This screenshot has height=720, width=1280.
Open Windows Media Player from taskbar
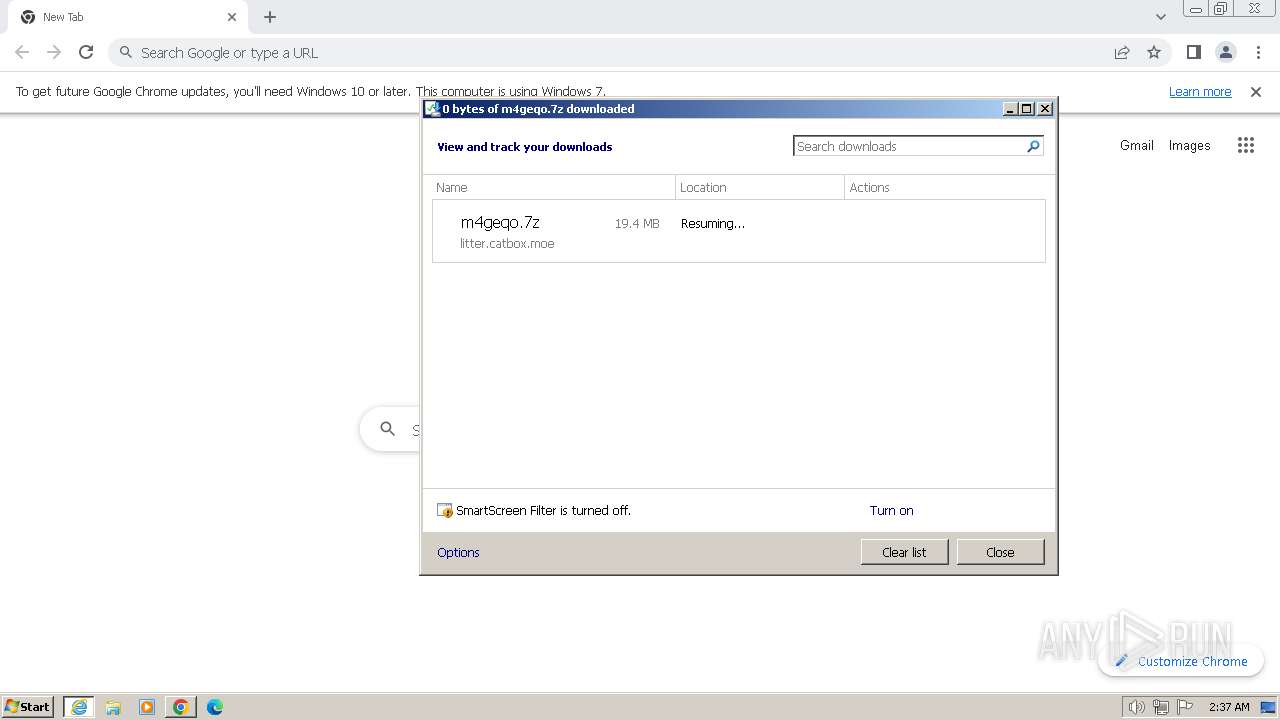pos(147,707)
